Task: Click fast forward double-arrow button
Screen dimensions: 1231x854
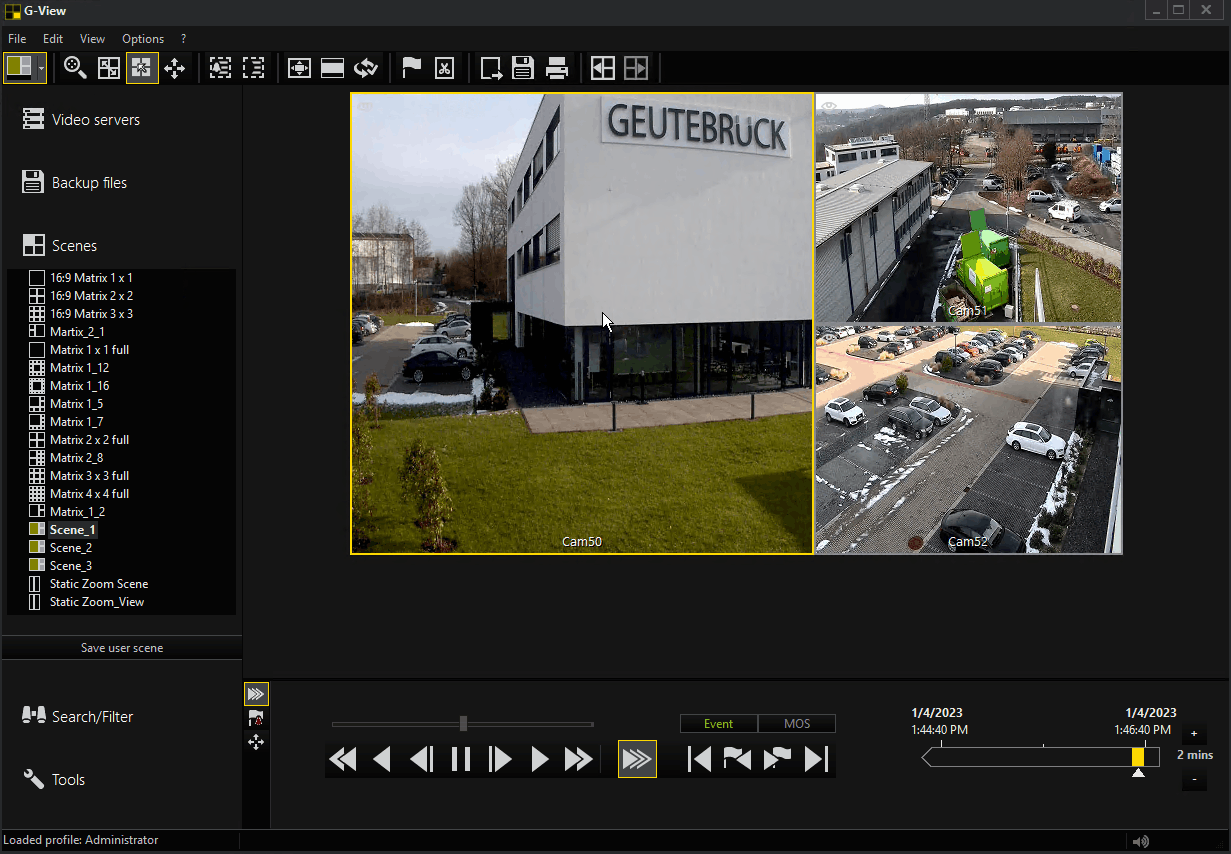Action: coord(579,760)
